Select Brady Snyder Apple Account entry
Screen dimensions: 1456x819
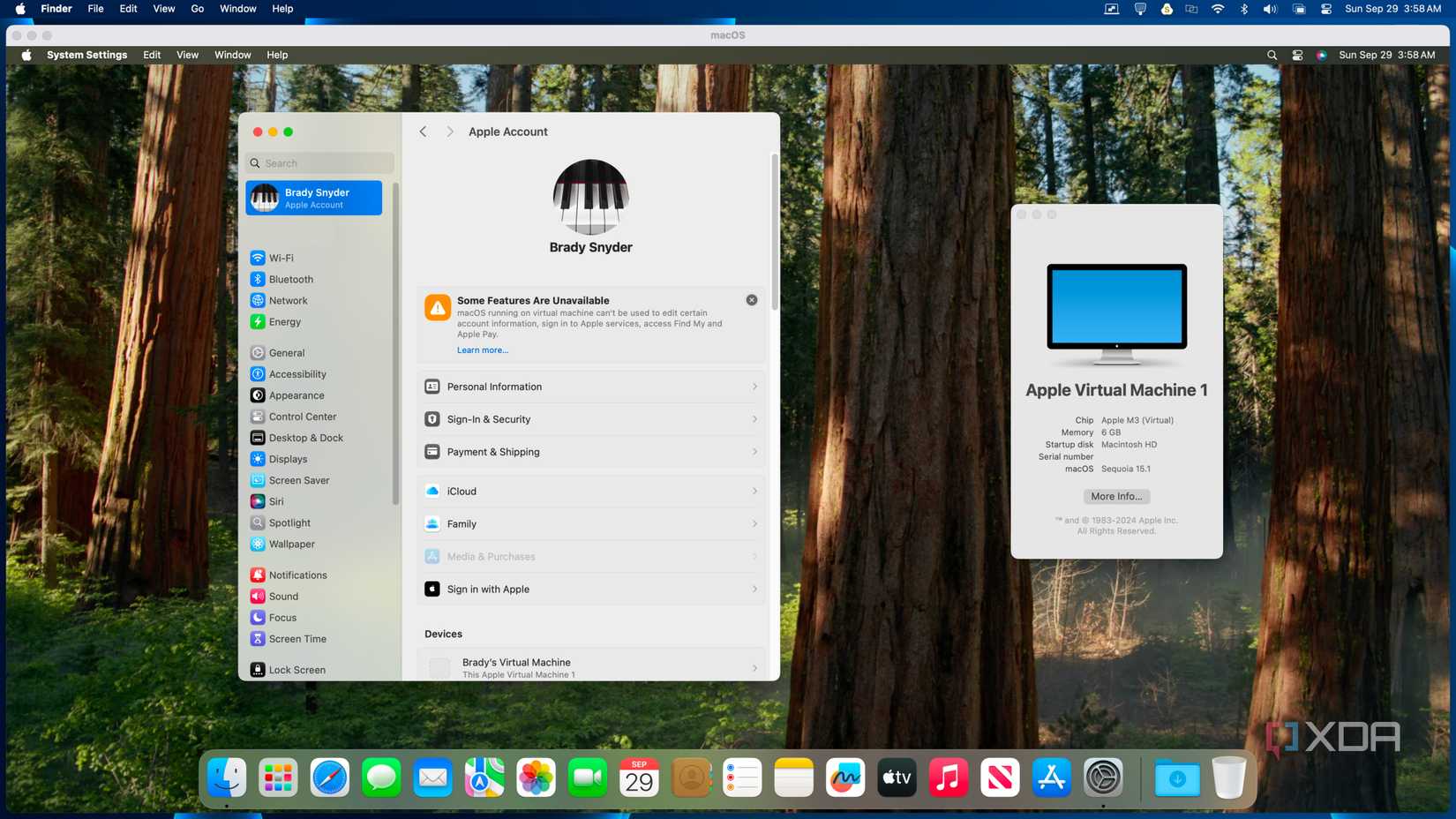(314, 198)
